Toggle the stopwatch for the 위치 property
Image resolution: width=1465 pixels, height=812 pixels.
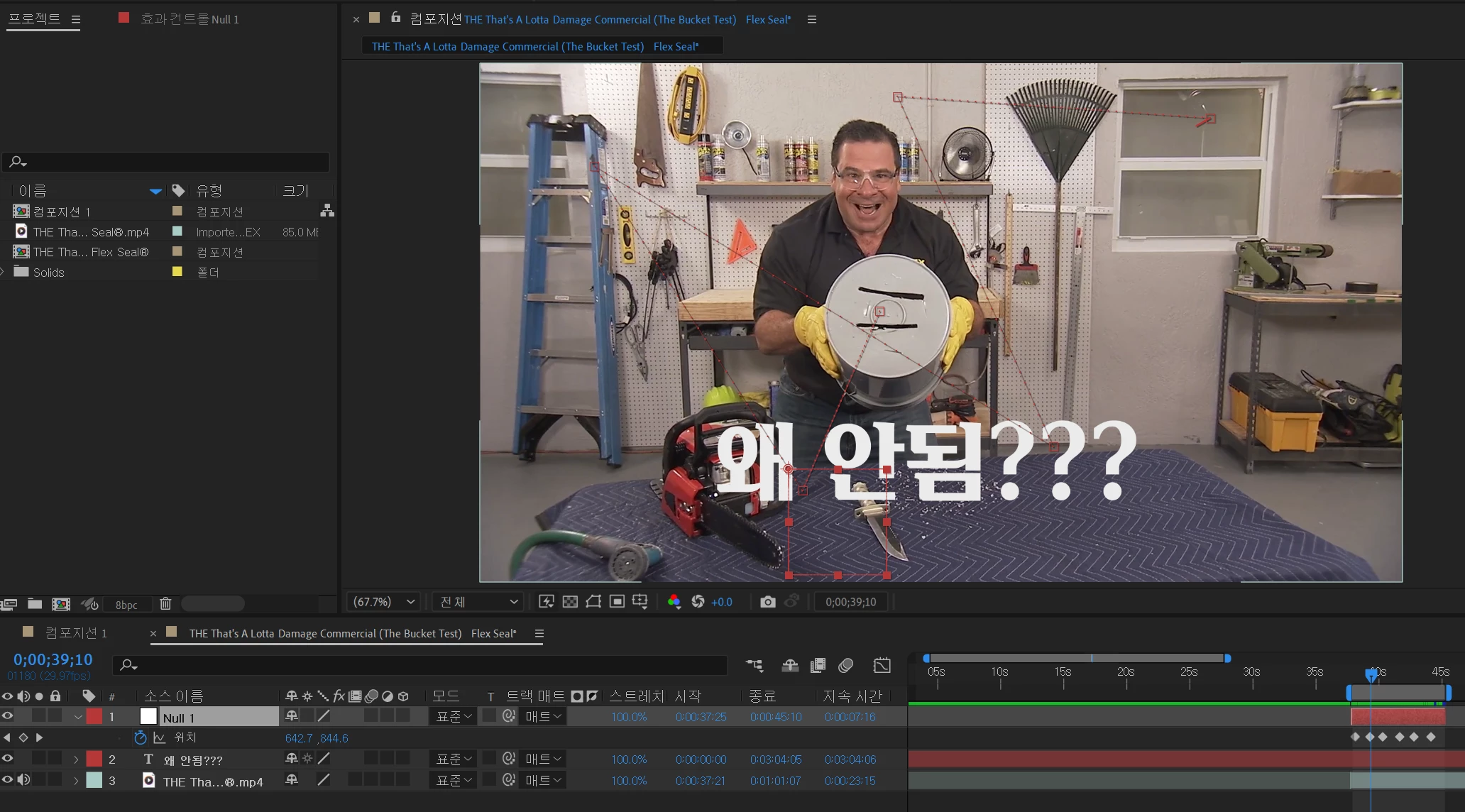coord(140,737)
